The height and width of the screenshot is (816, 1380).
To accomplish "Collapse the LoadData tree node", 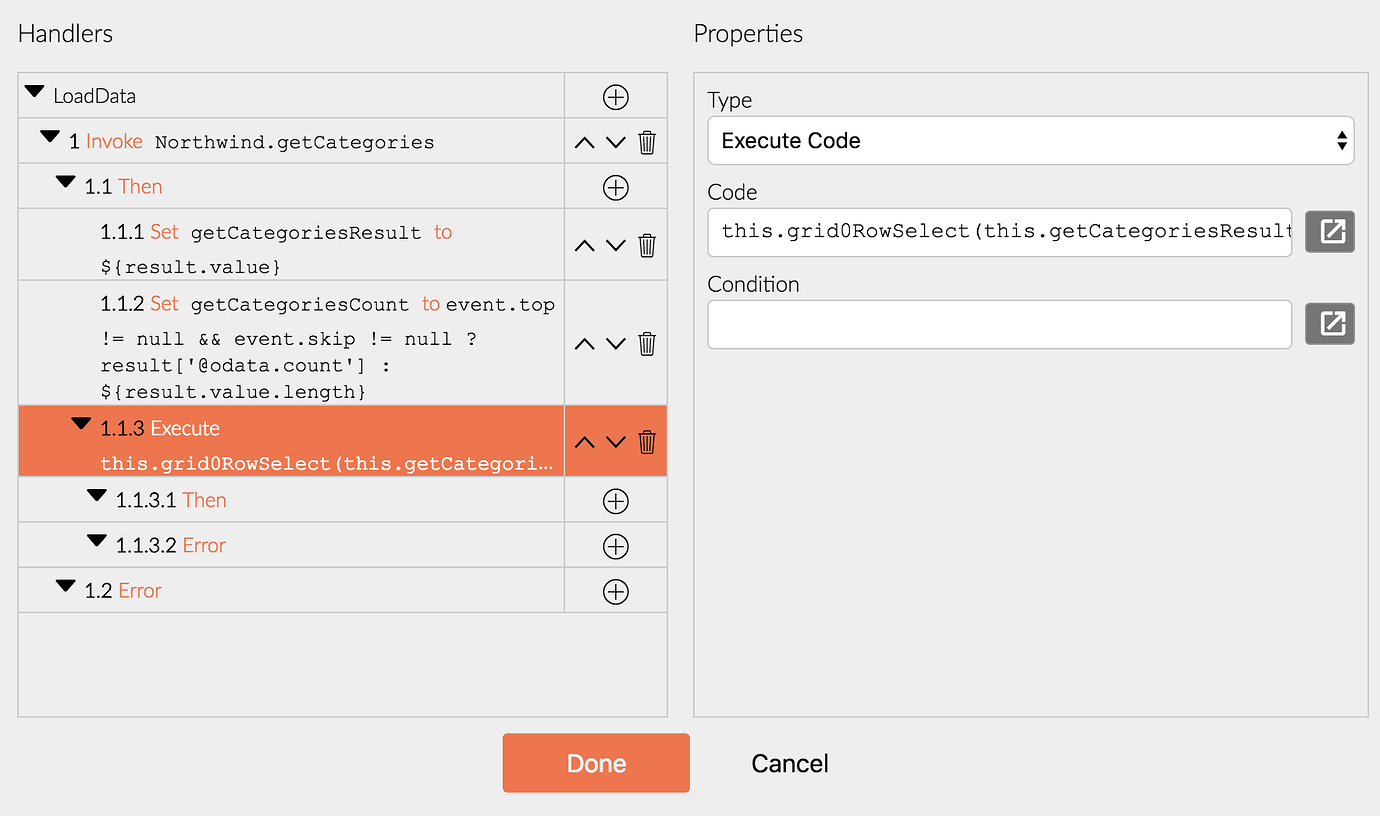I will [x=35, y=92].
